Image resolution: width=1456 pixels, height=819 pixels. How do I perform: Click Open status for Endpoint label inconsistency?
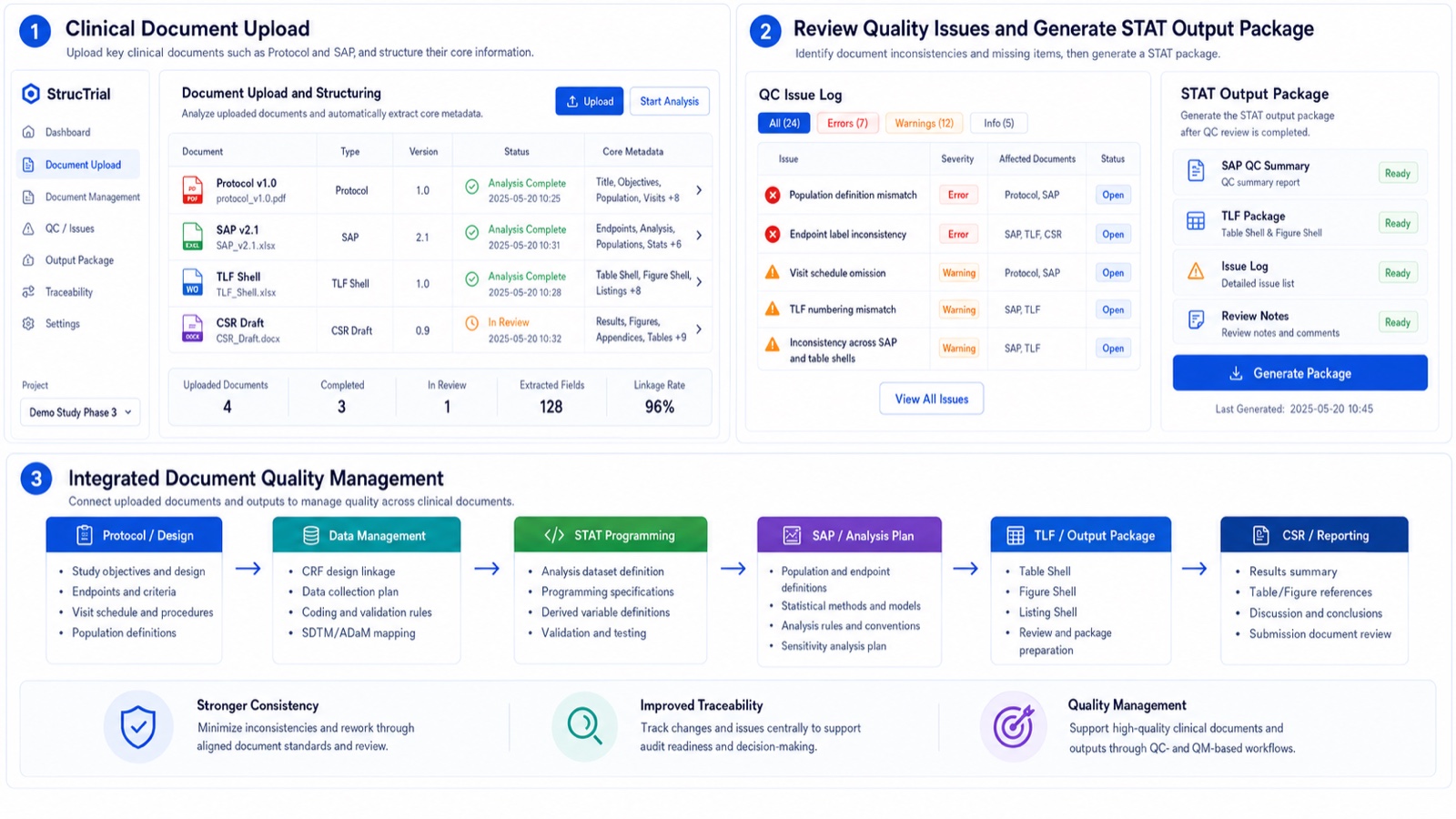[1113, 234]
